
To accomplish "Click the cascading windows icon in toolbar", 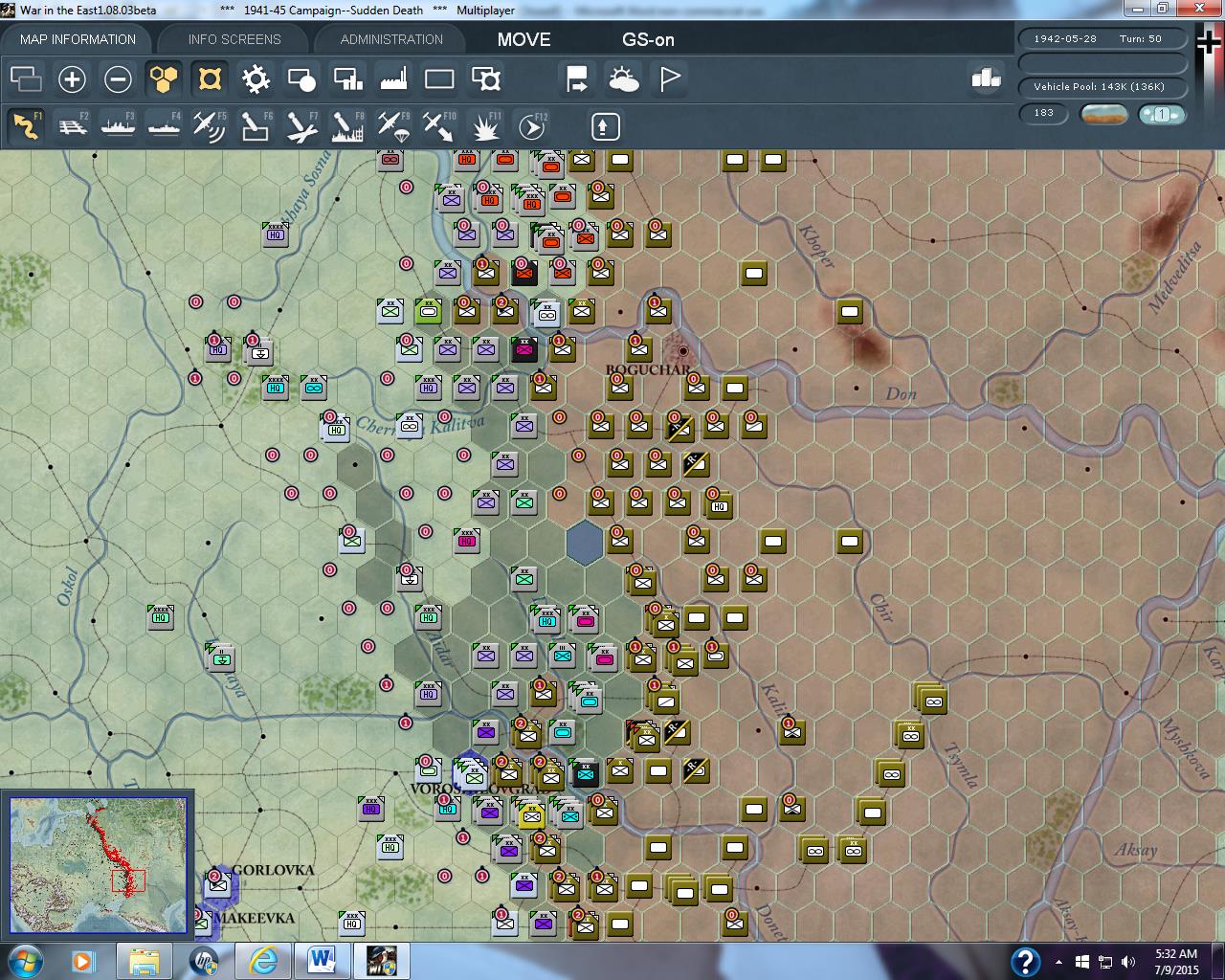I will pyautogui.click(x=26, y=78).
